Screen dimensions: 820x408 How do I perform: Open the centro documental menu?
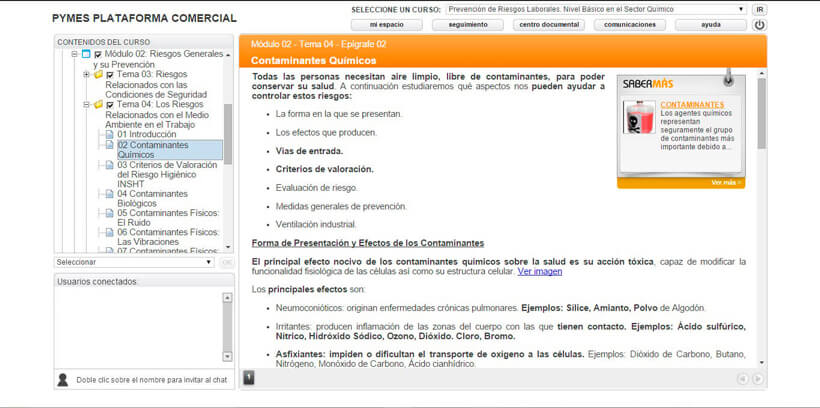pyautogui.click(x=549, y=25)
